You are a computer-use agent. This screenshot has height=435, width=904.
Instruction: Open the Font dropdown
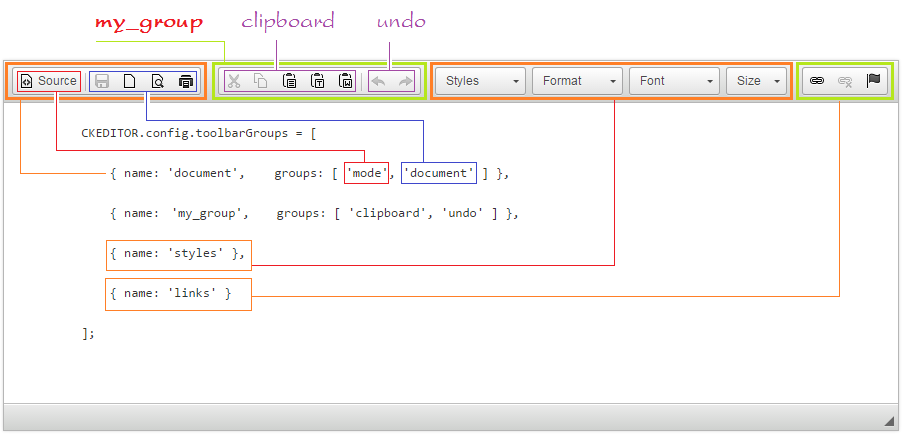[675, 81]
